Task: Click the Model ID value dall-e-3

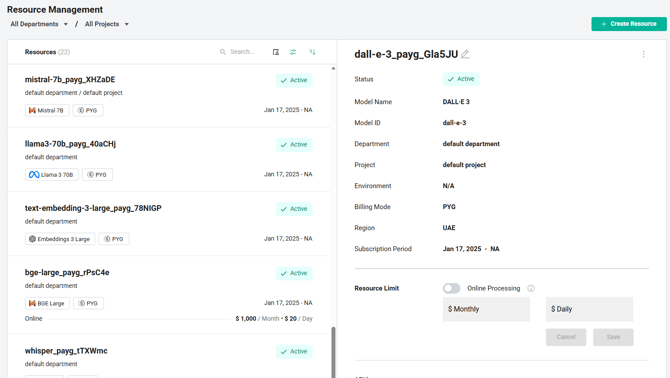Action: coord(454,123)
